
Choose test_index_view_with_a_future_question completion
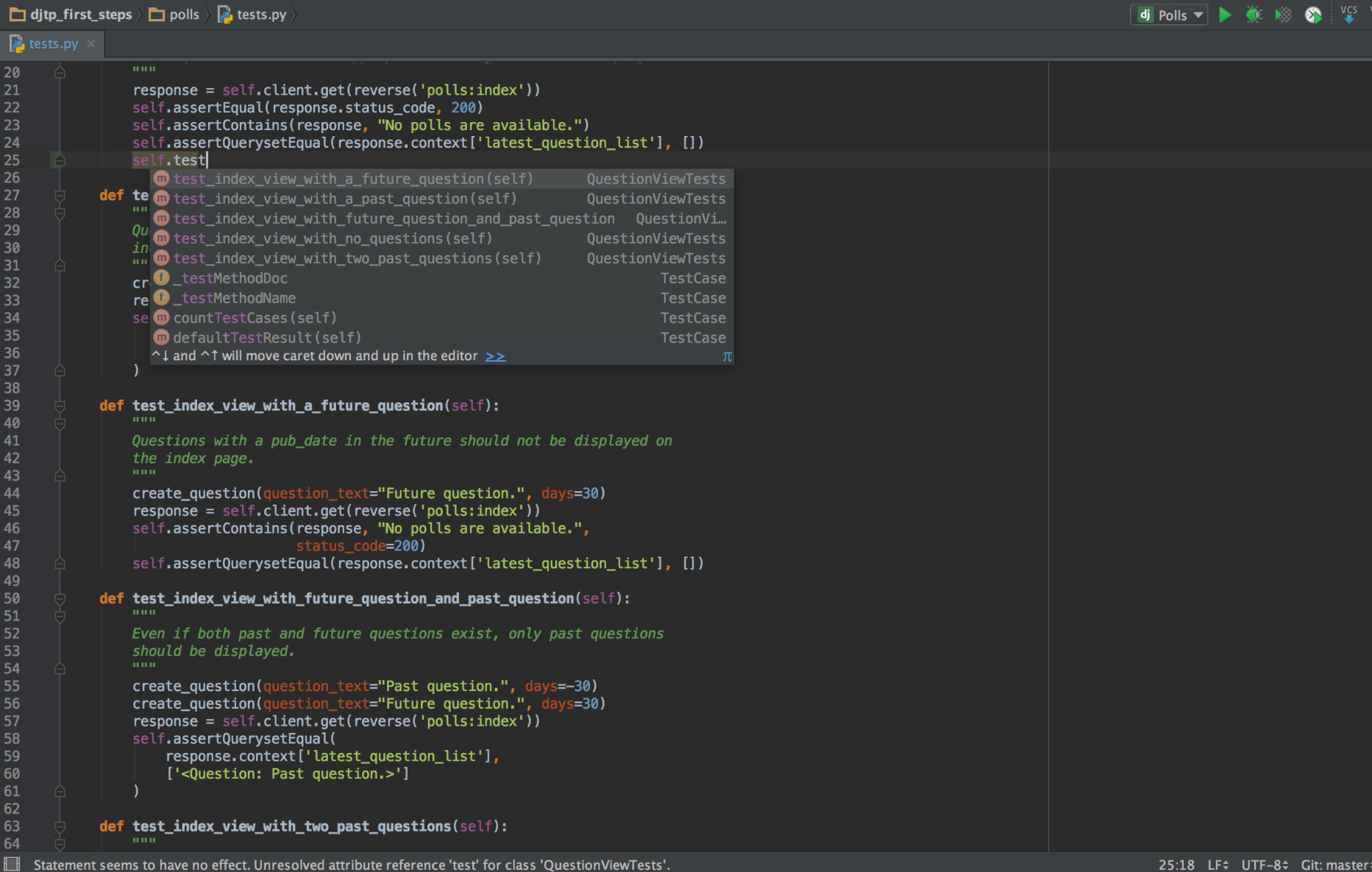tap(441, 179)
